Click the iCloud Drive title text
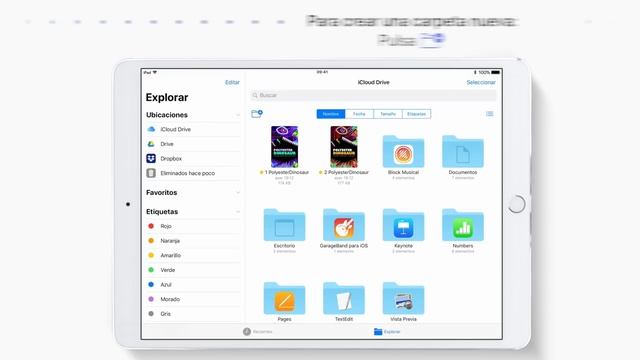 [373, 82]
